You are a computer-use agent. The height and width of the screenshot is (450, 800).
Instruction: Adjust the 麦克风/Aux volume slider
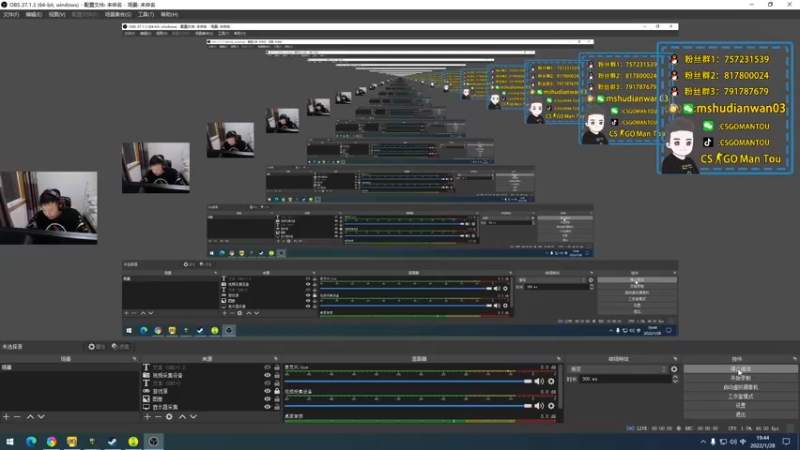(408, 381)
